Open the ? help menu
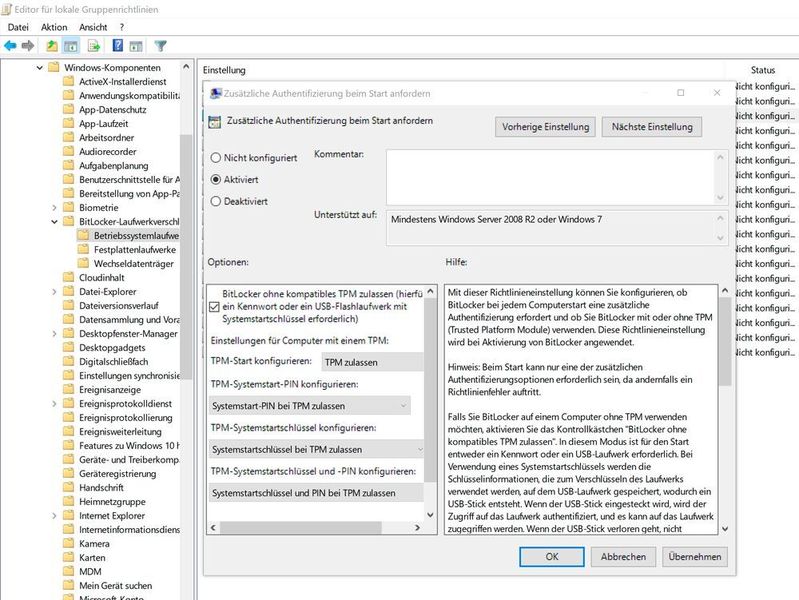The height and width of the screenshot is (600, 799). click(x=121, y=27)
